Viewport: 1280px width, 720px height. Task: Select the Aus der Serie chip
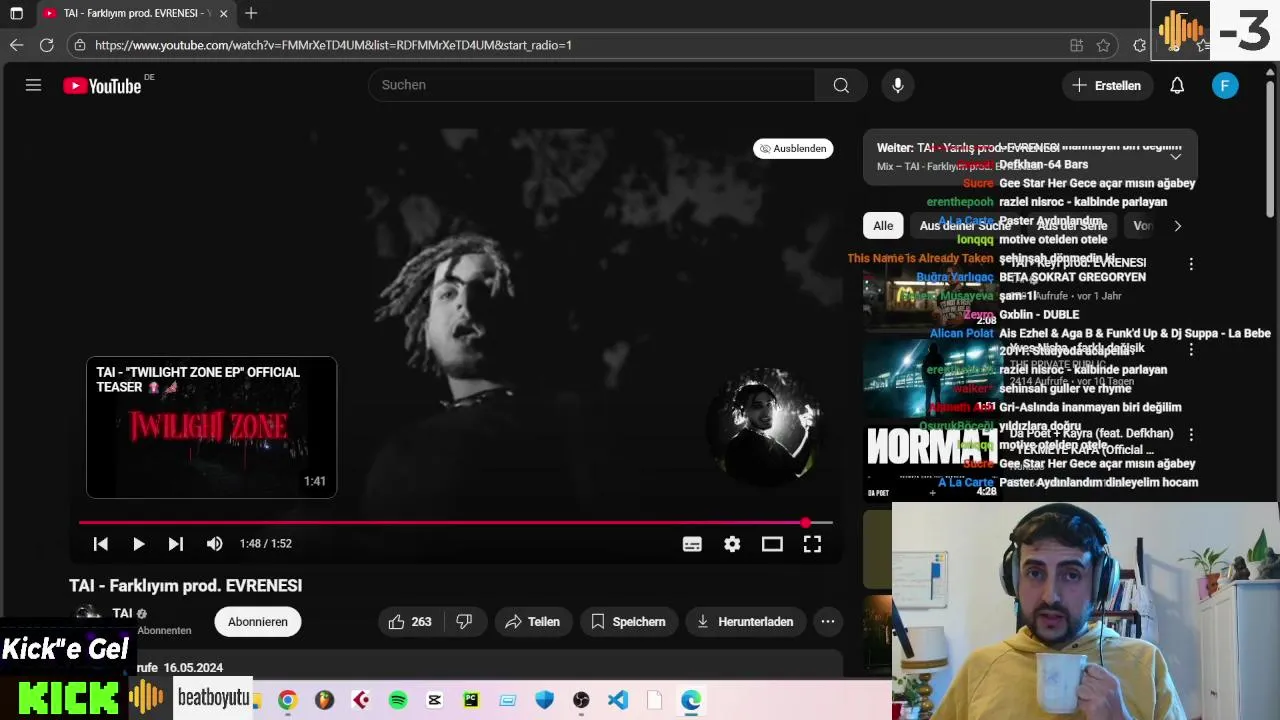coord(1072,226)
